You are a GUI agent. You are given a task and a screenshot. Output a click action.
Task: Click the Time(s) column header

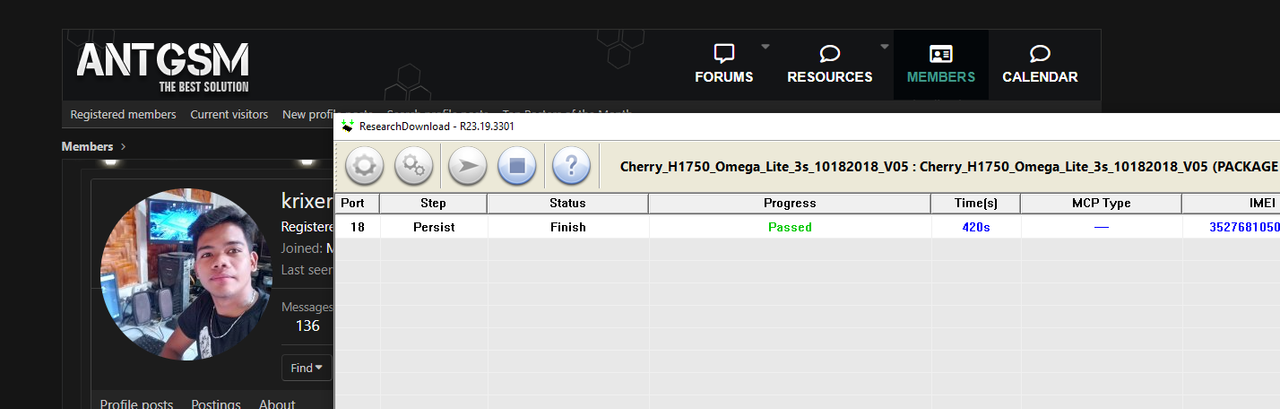[x=975, y=203]
